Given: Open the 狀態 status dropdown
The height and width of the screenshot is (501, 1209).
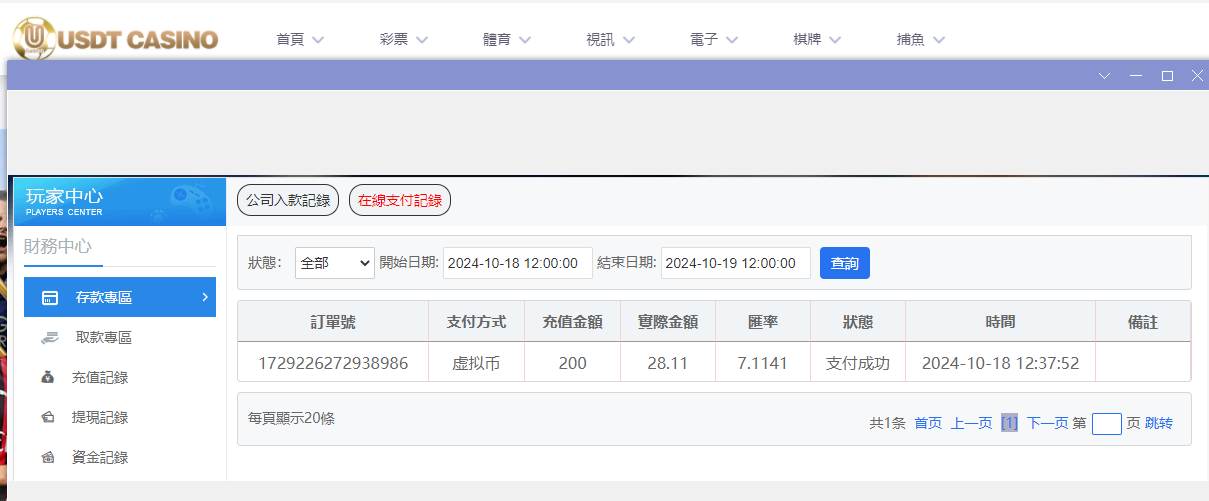Looking at the screenshot, I should [x=334, y=263].
